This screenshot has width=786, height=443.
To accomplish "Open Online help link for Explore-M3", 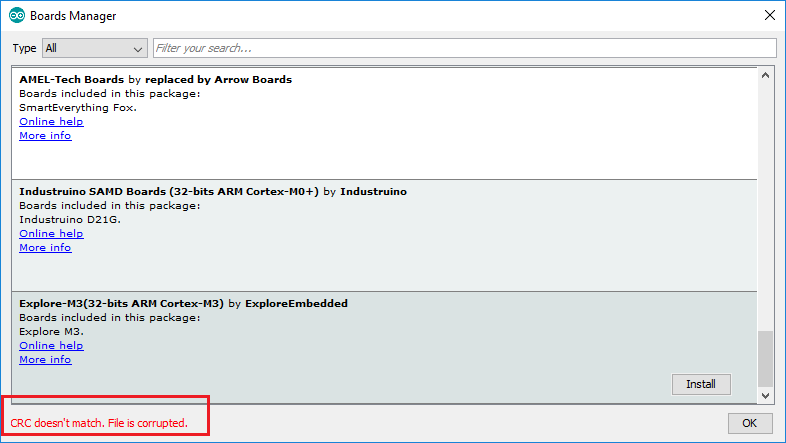I will [x=51, y=345].
